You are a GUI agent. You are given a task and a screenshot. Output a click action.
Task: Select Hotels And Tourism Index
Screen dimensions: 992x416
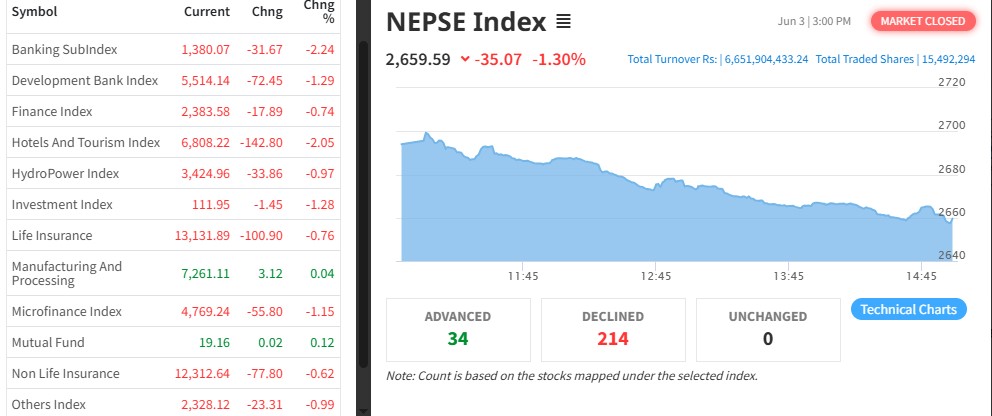pyautogui.click(x=86, y=142)
